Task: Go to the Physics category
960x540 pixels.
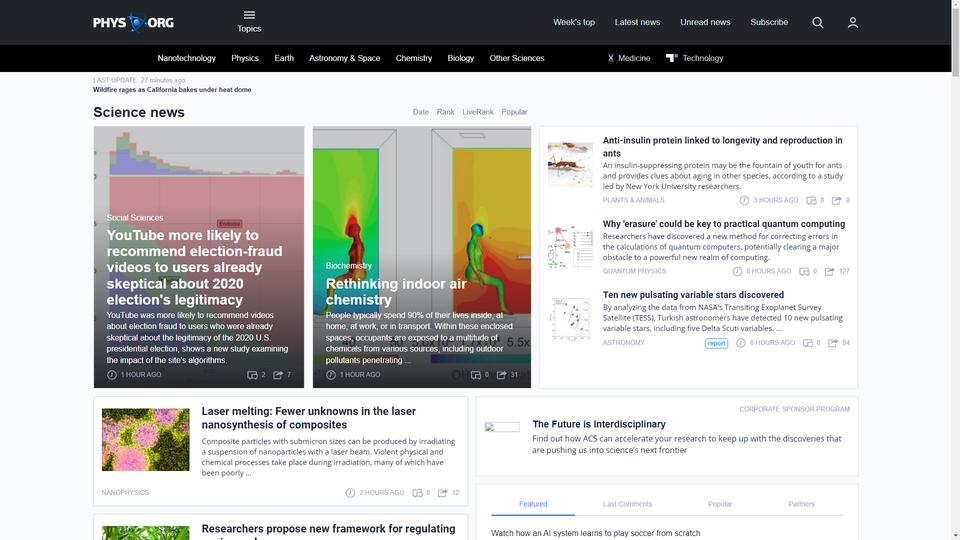Action: 245,58
